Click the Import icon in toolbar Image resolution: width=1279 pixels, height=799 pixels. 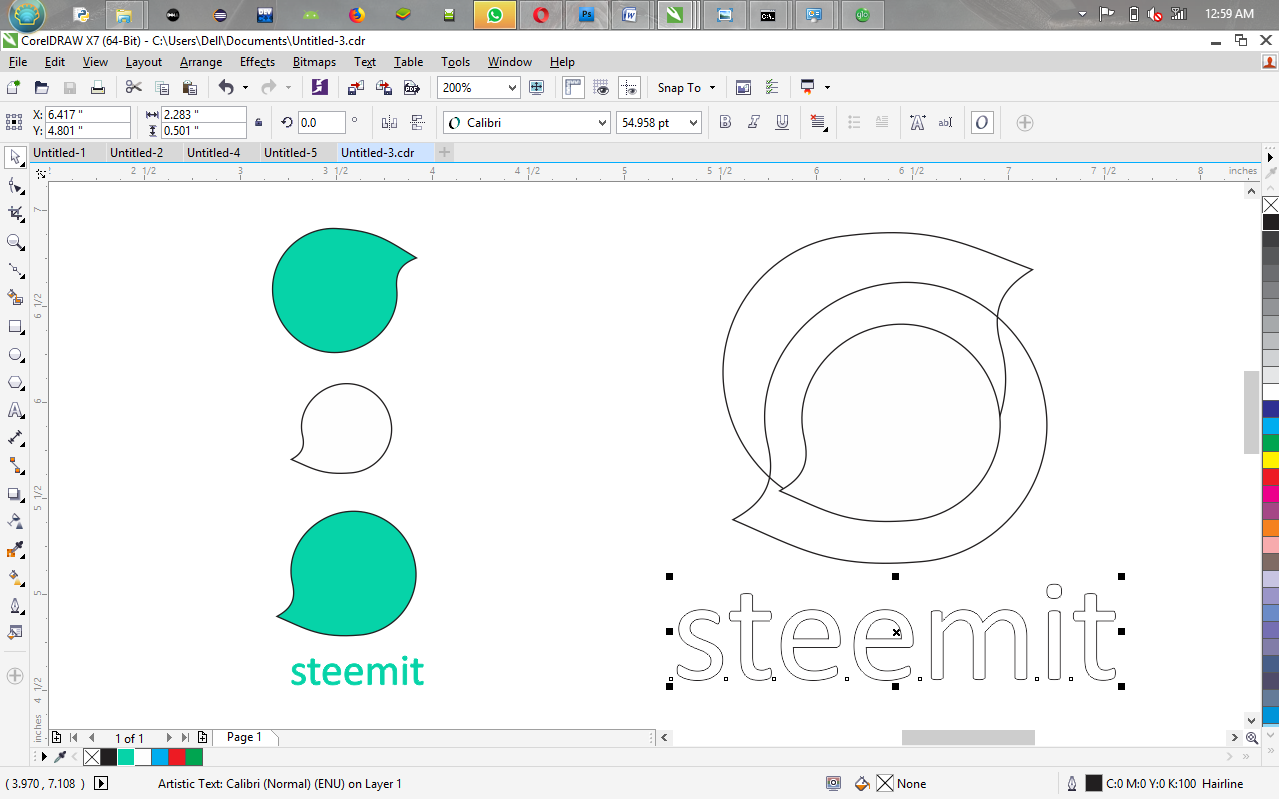pos(356,88)
